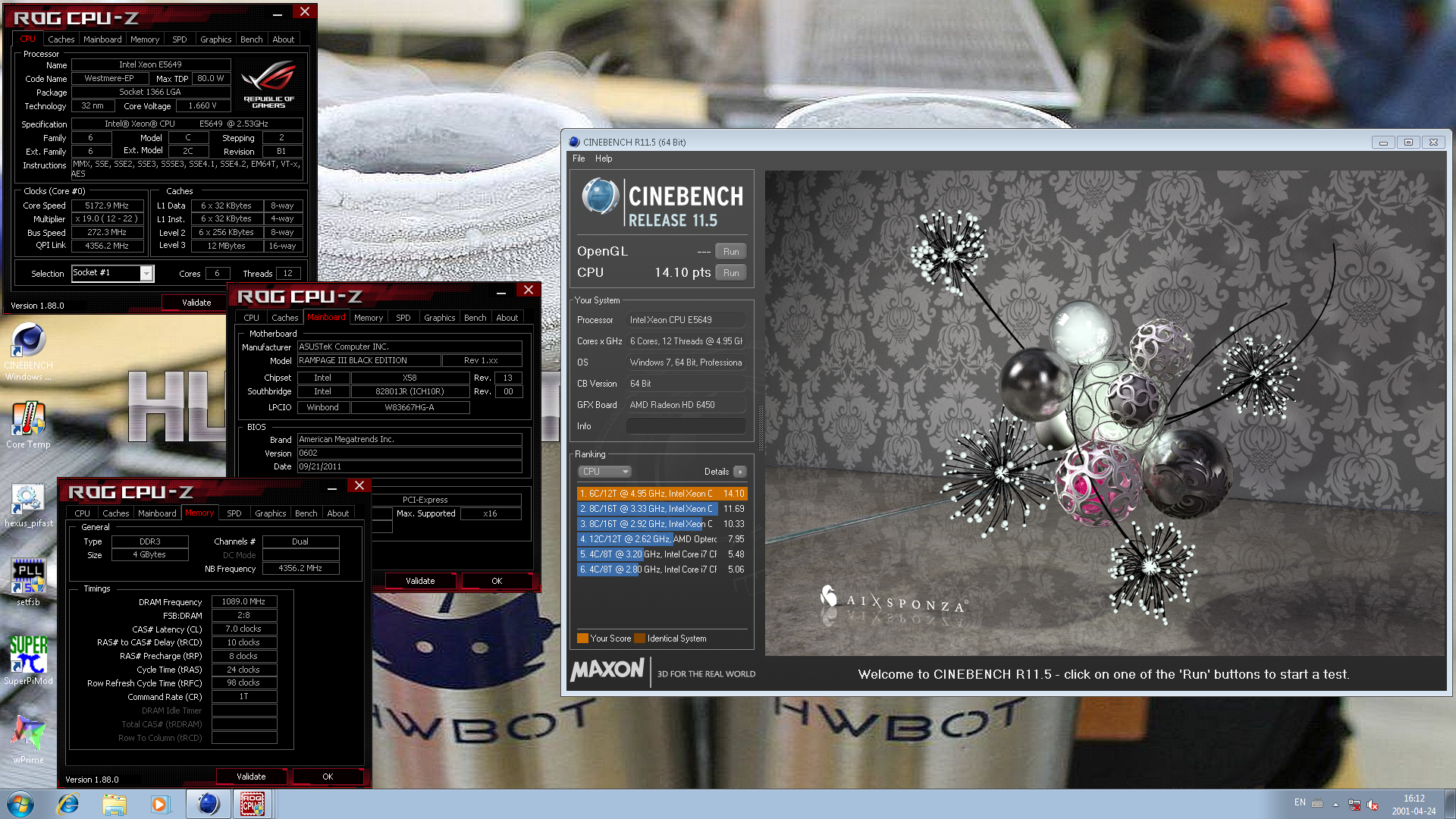Open the Core Temp desktop icon
This screenshot has height=819, width=1456.
(28, 425)
